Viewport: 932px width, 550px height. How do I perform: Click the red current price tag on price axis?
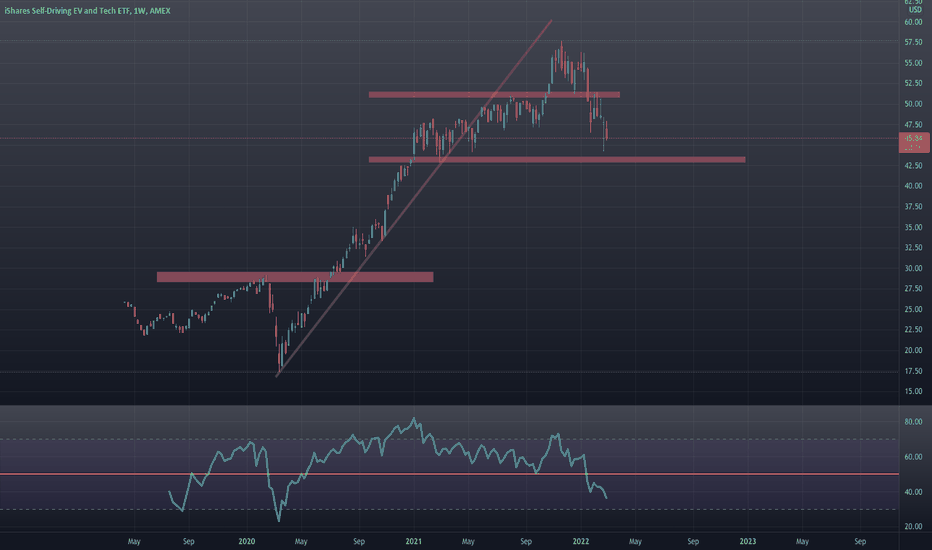tap(914, 143)
